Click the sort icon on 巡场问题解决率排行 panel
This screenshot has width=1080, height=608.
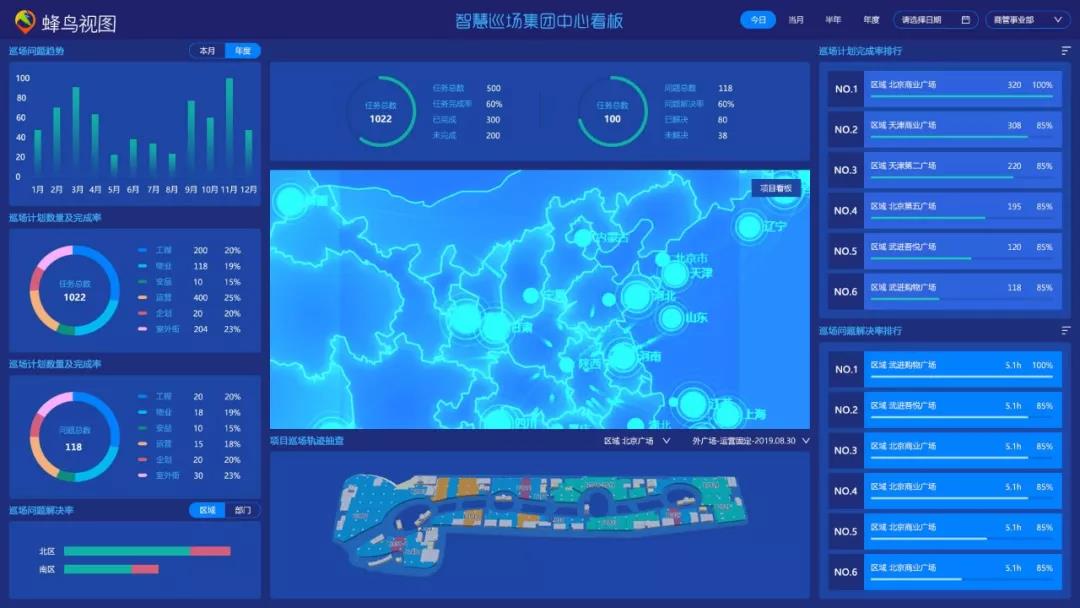tap(1062, 329)
